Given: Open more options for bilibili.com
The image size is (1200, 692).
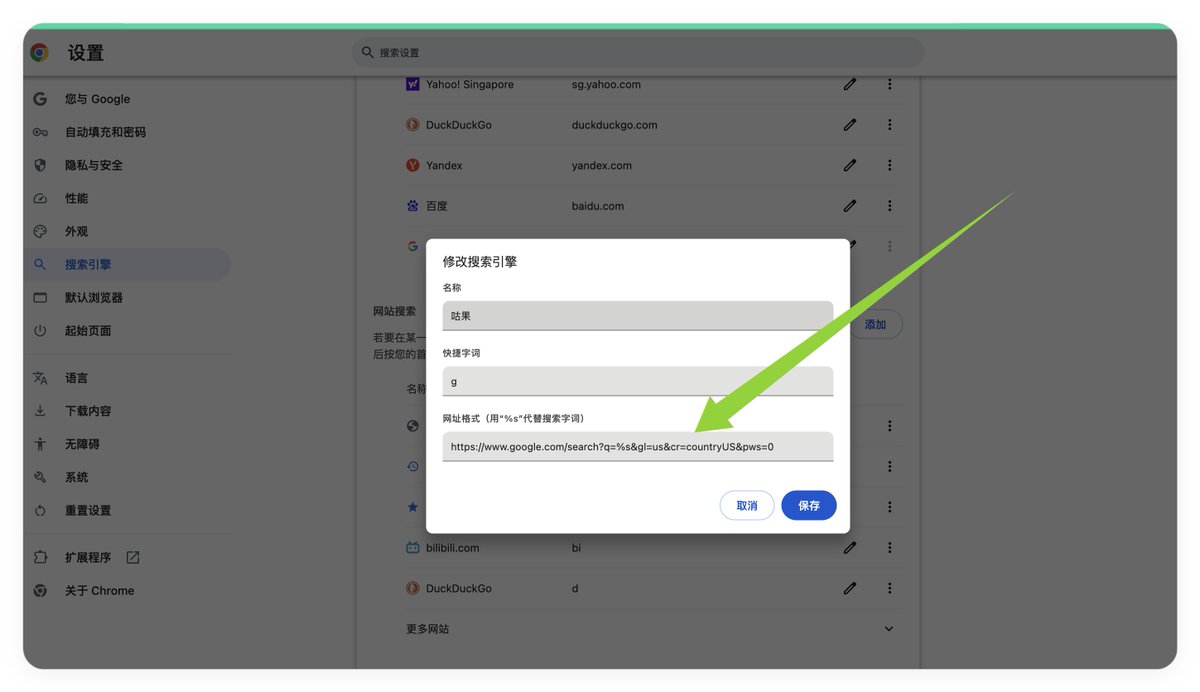Looking at the screenshot, I should 889,548.
